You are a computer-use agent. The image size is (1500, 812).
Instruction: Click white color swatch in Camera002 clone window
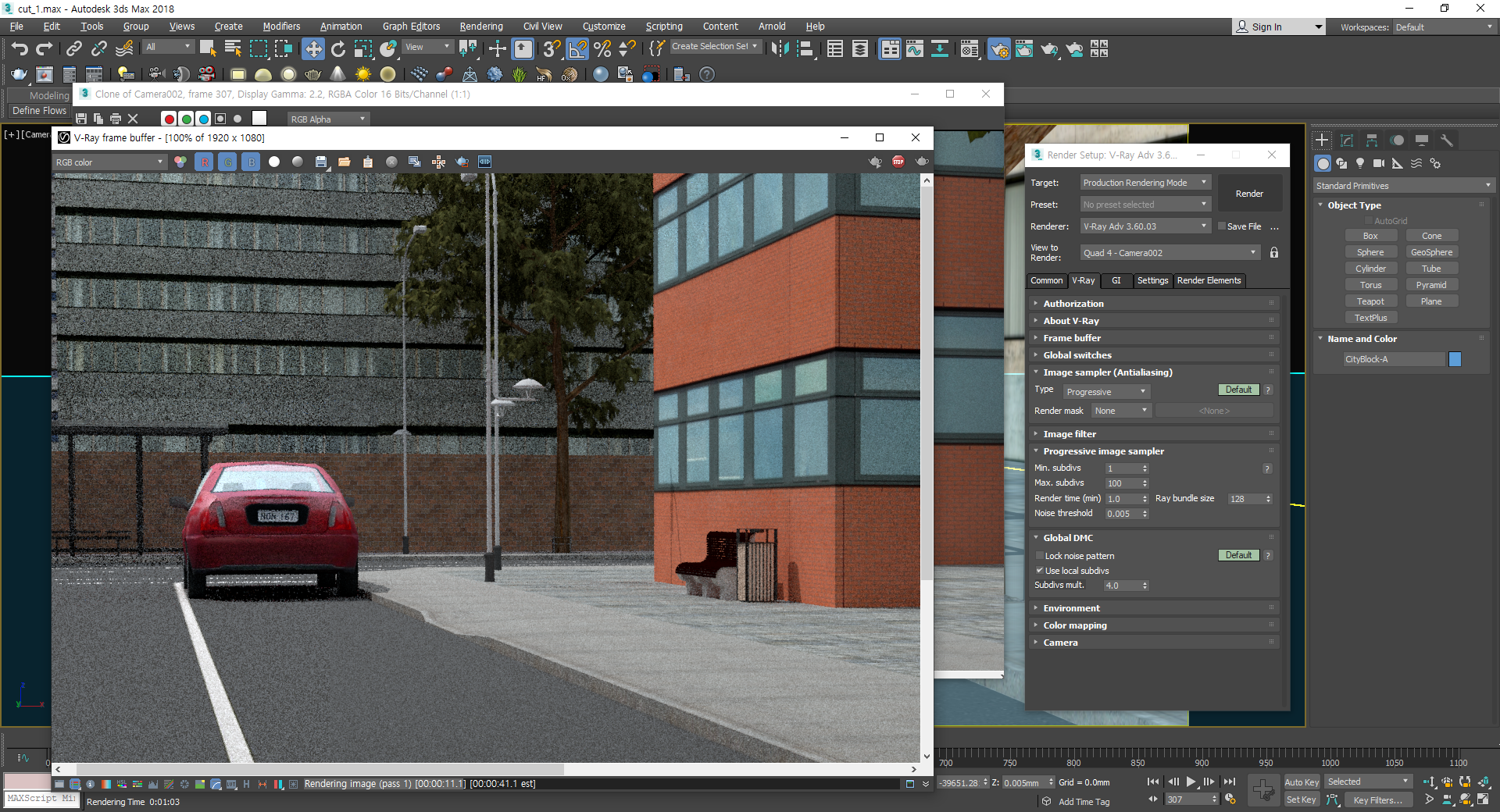click(259, 118)
